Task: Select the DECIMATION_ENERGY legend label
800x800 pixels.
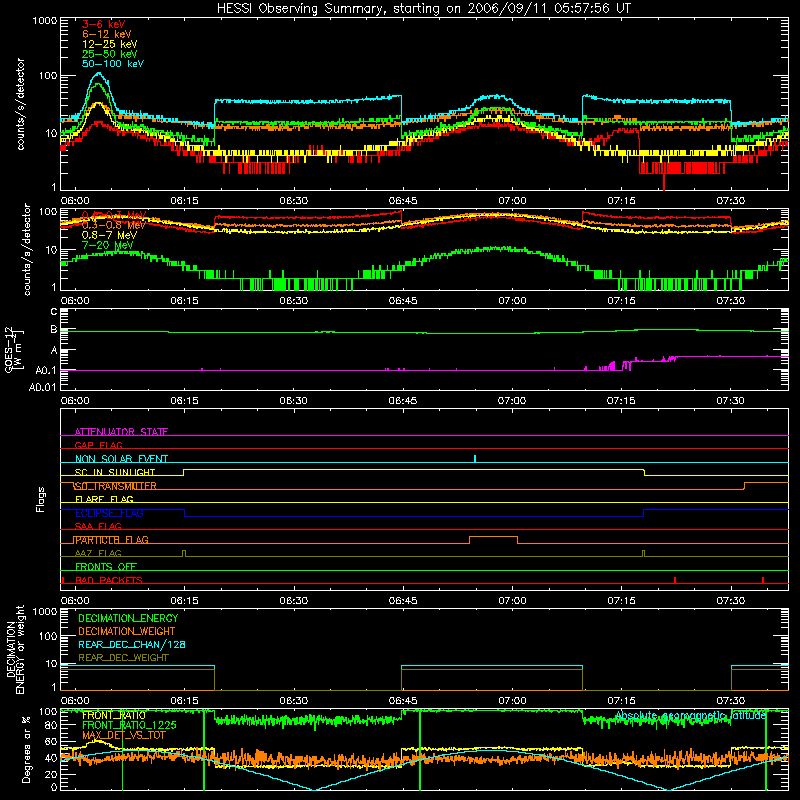Action: click(x=128, y=618)
